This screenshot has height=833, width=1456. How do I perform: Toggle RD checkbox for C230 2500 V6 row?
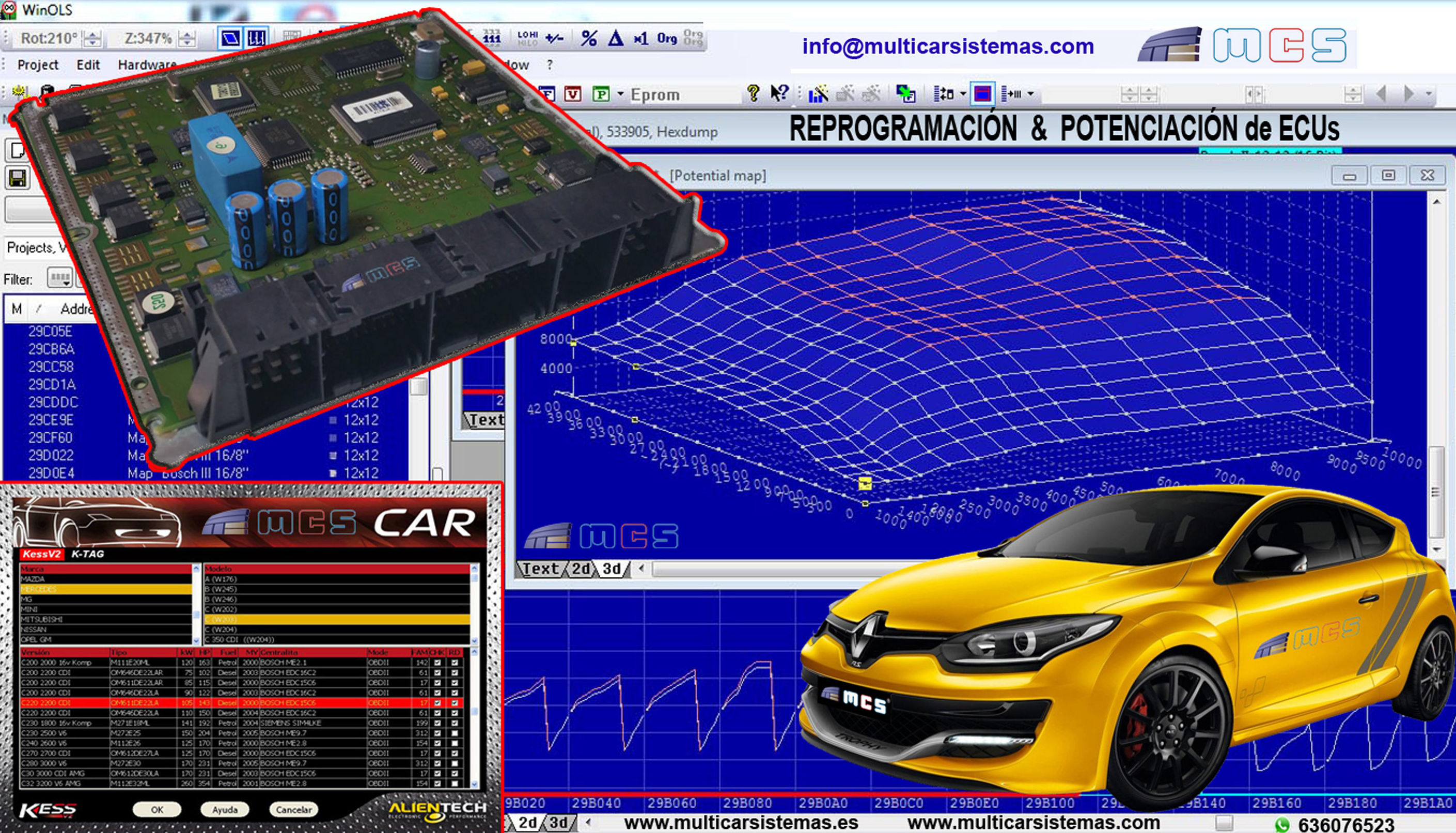tap(455, 733)
